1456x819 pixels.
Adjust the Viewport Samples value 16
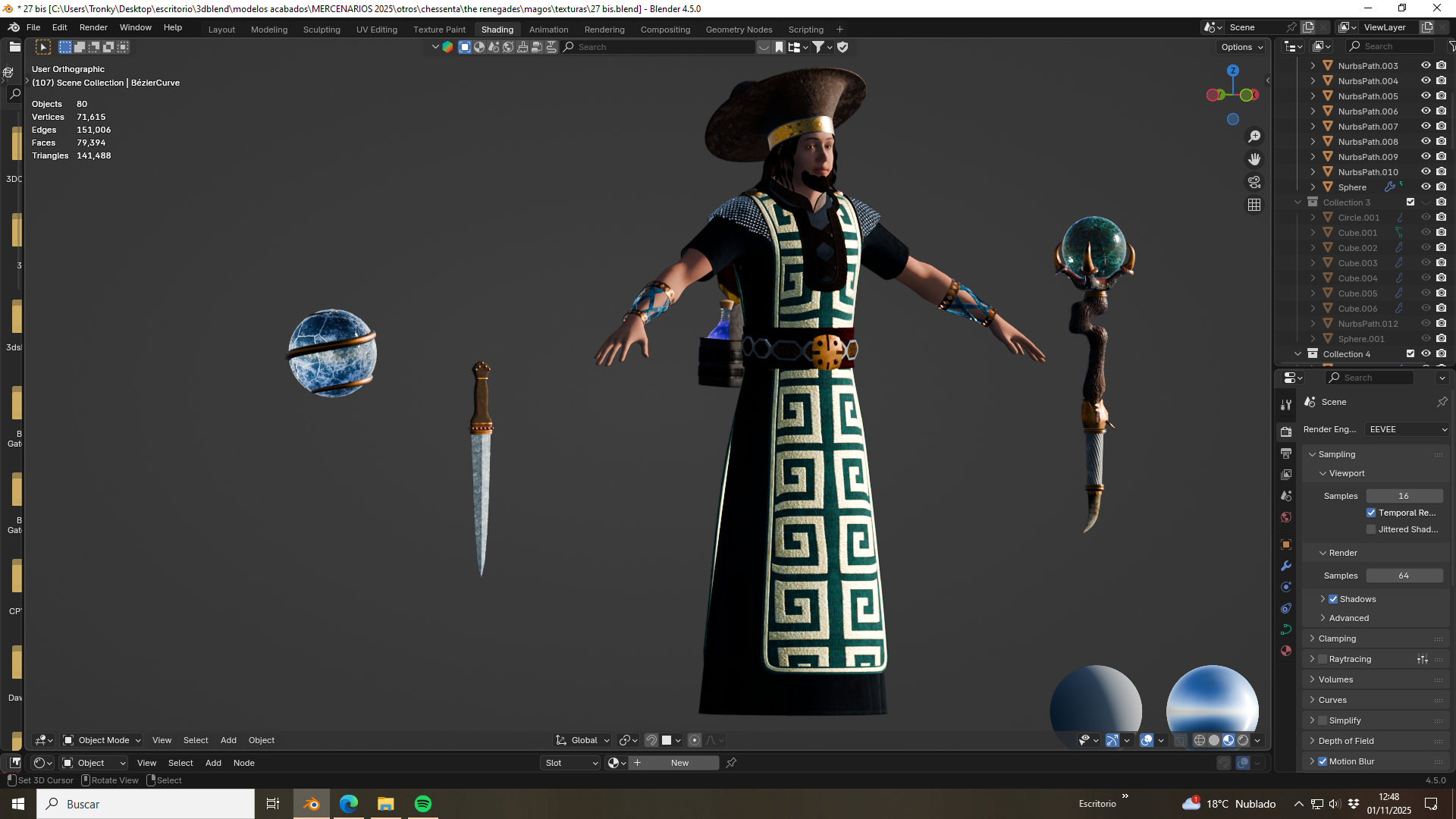click(x=1404, y=496)
